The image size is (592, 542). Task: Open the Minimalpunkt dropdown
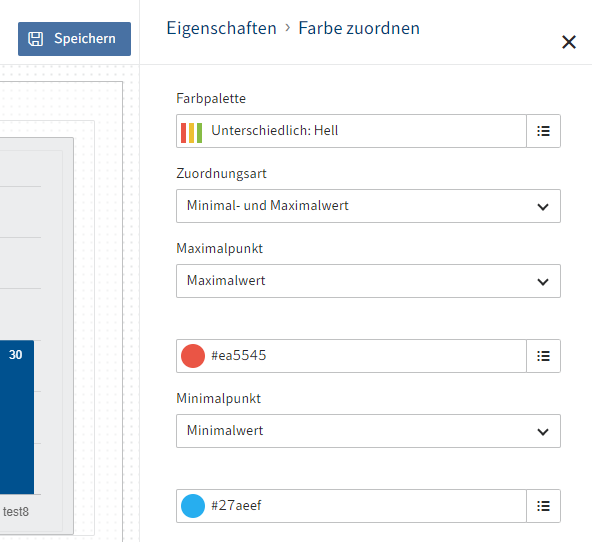pyautogui.click(x=368, y=431)
